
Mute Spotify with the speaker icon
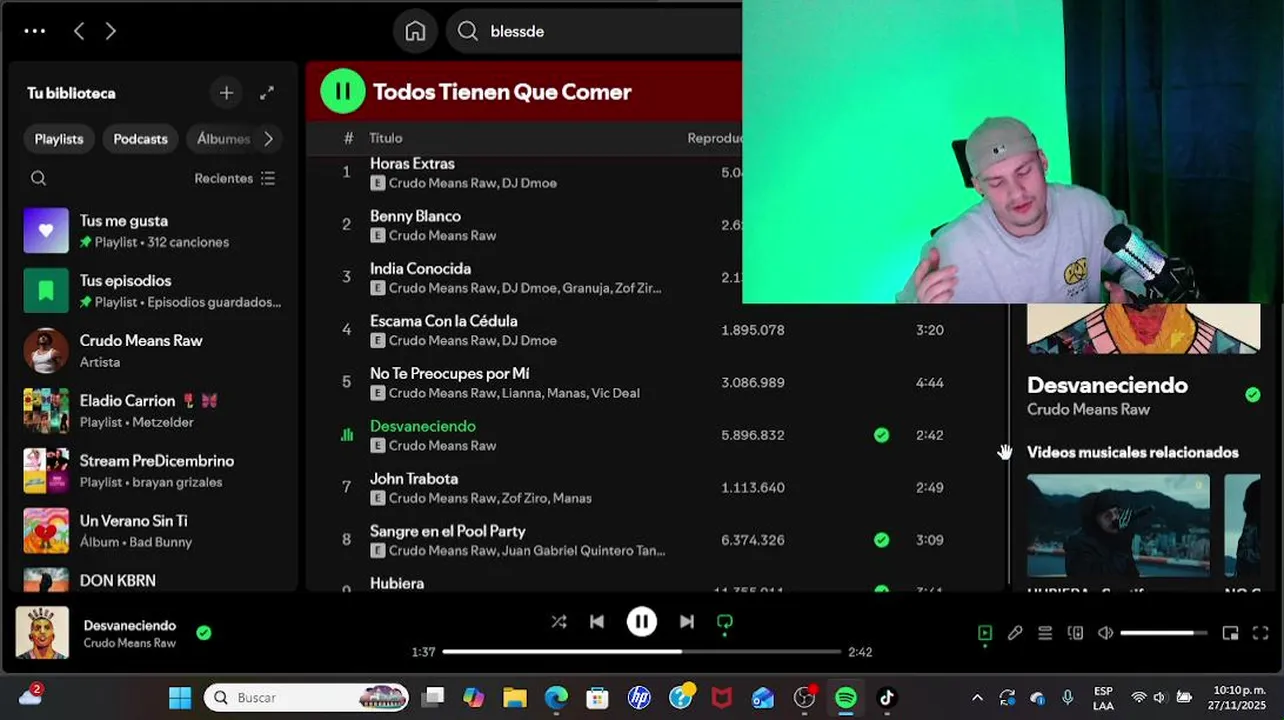(x=1105, y=633)
